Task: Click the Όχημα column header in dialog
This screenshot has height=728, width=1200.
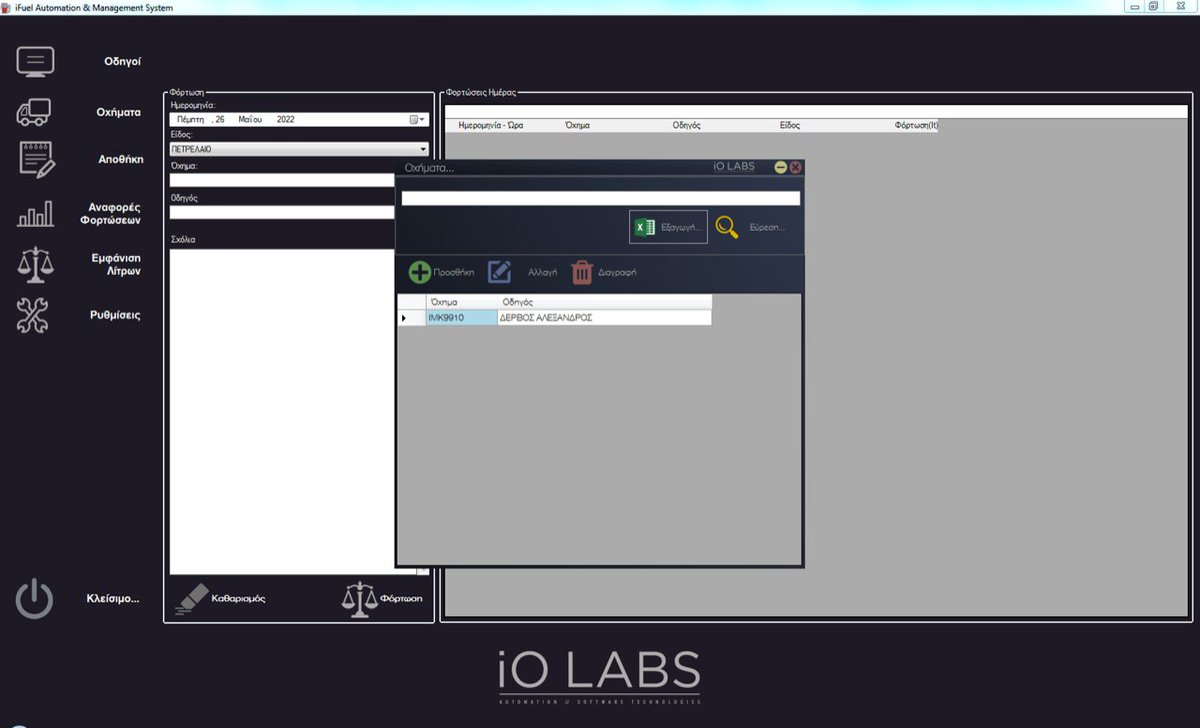Action: click(x=461, y=302)
